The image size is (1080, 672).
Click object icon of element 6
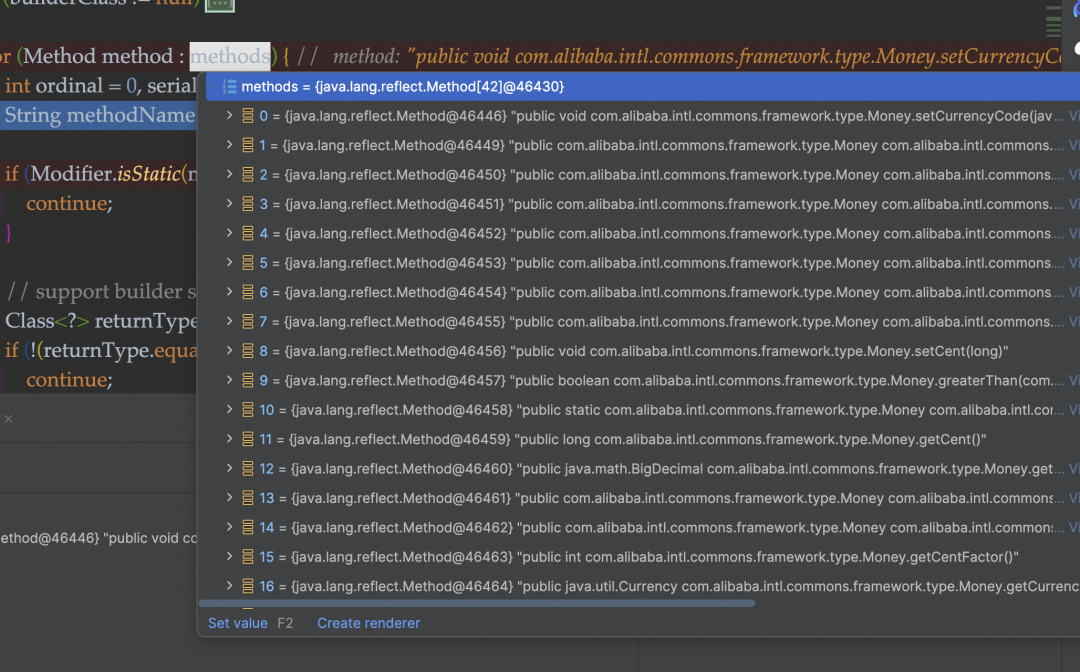[248, 292]
